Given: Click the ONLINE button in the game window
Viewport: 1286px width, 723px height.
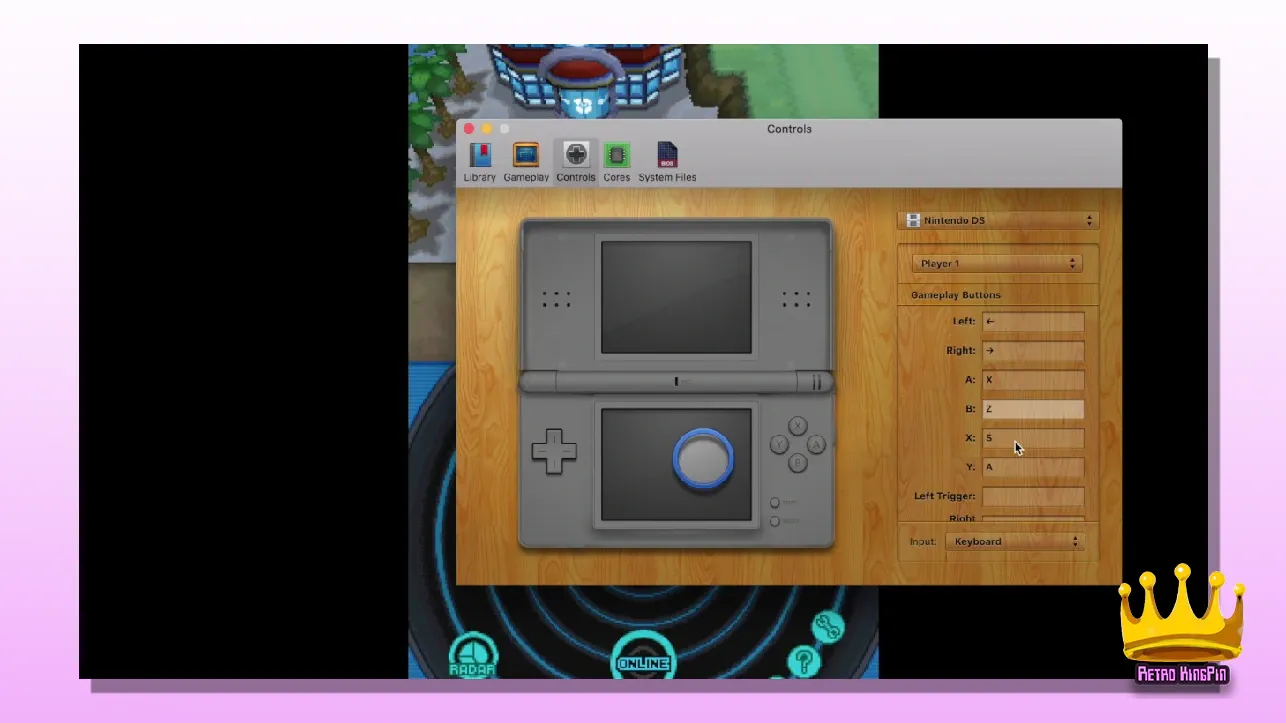Looking at the screenshot, I should (643, 658).
